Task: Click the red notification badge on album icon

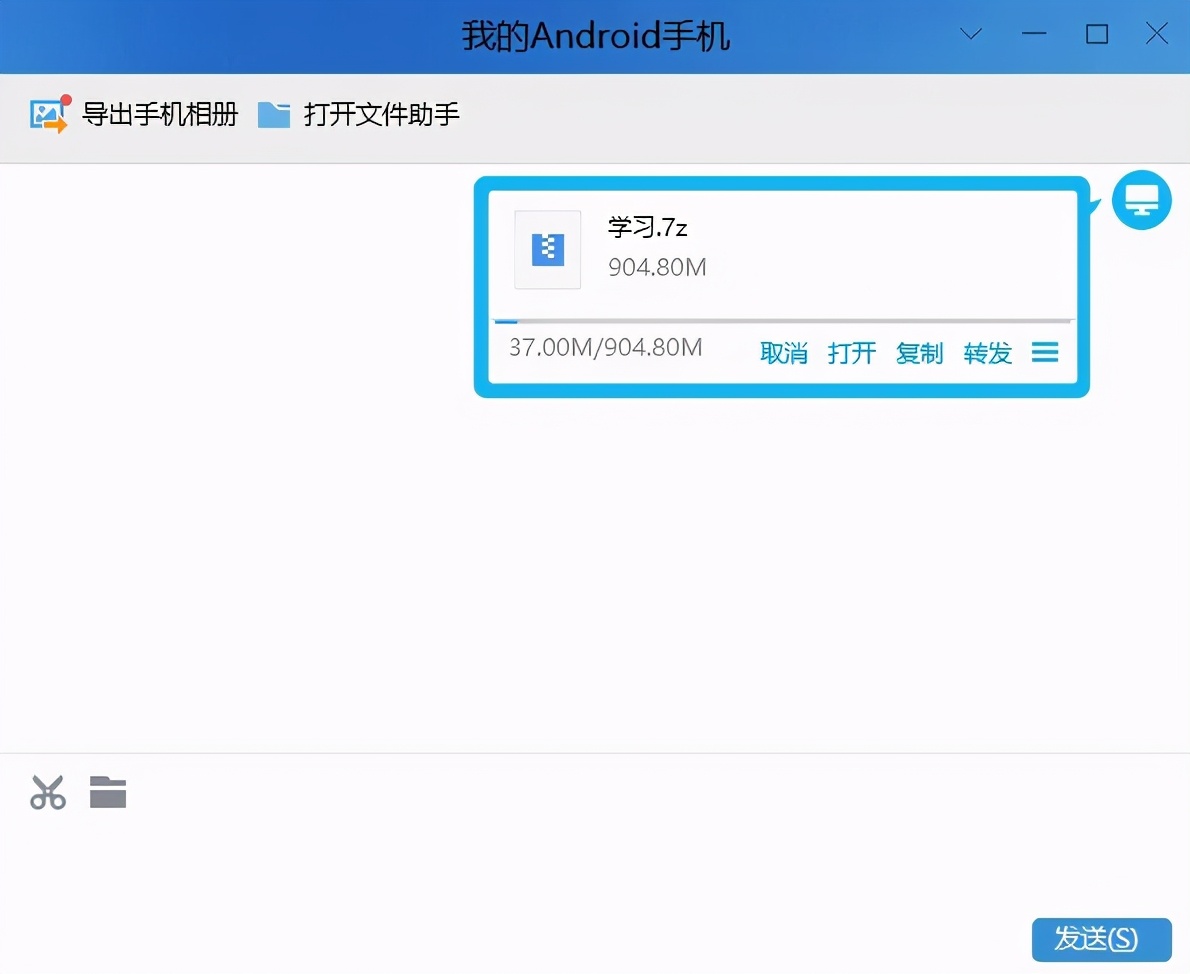Action: point(63,97)
